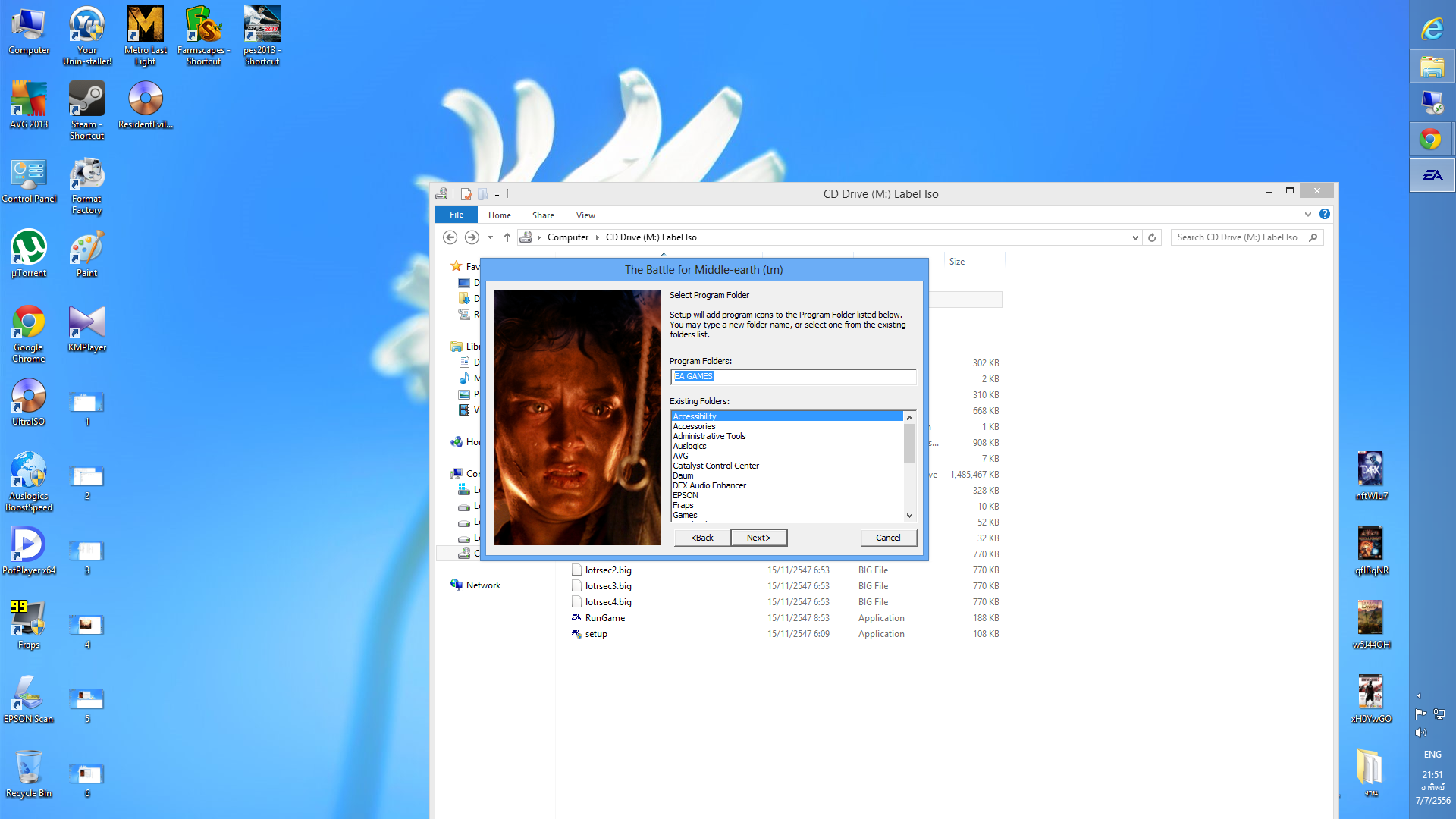The width and height of the screenshot is (1456, 819).
Task: Click the EA icon in the taskbar
Action: point(1432,176)
